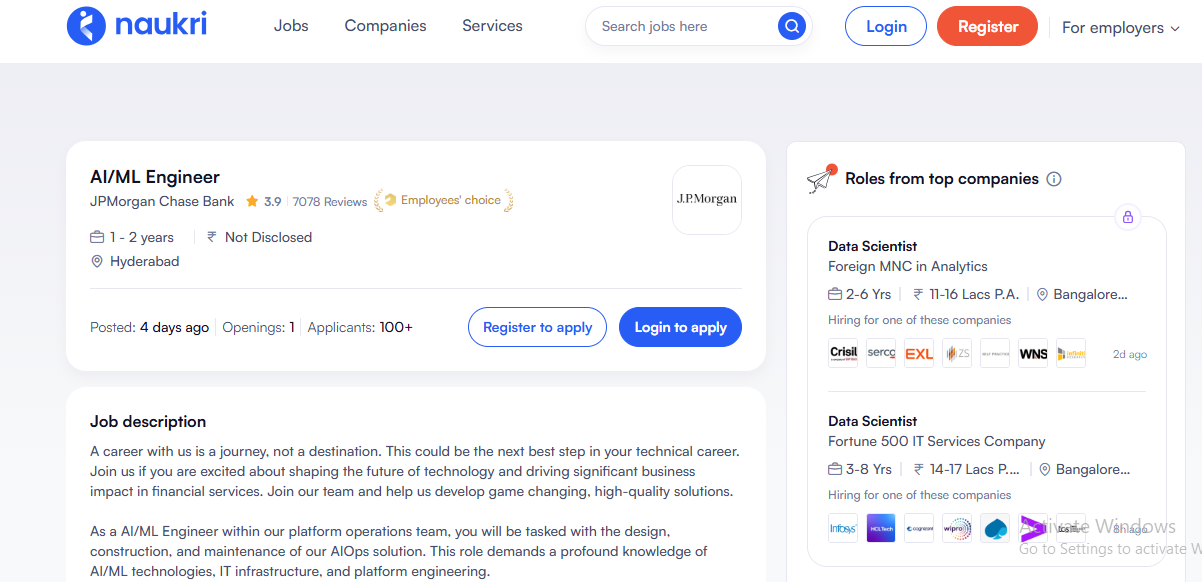Click the Crisil logo
Screen dimensions: 1202x582
point(843,353)
